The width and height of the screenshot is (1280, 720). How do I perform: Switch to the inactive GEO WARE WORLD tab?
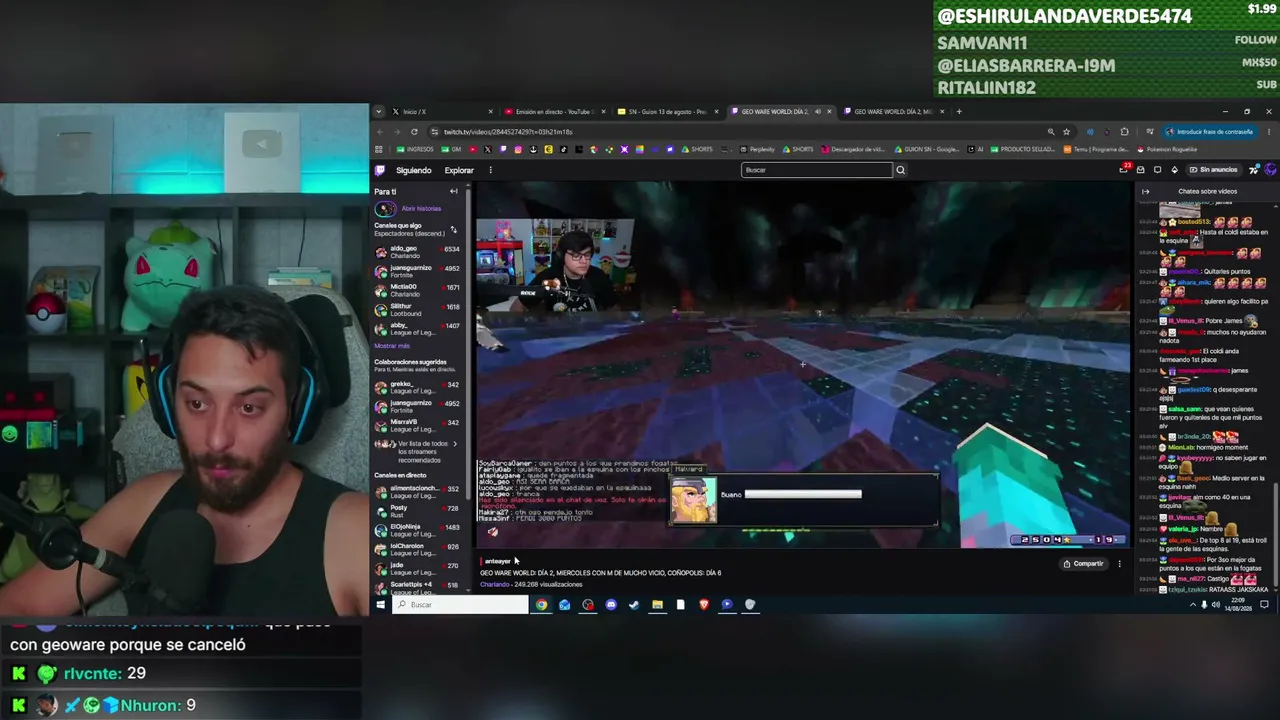click(893, 111)
